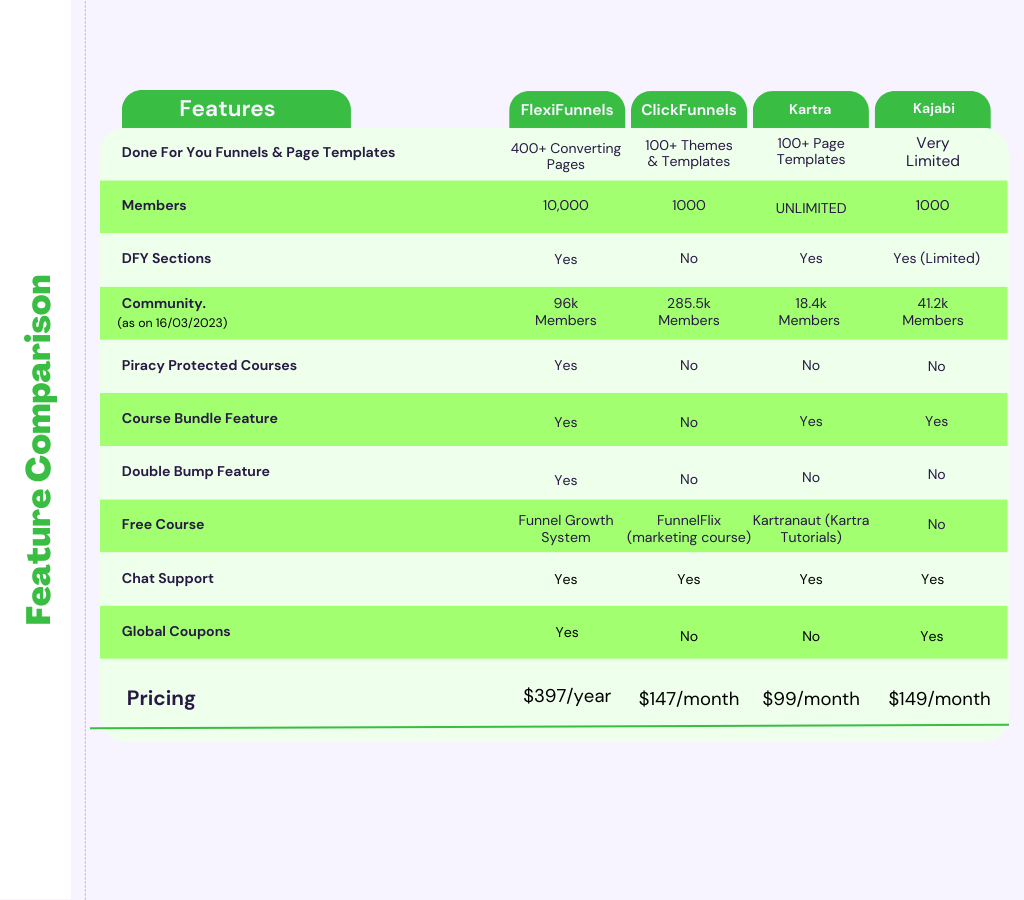Click ClickFunnels' Yes for Chat Support

tap(689, 579)
